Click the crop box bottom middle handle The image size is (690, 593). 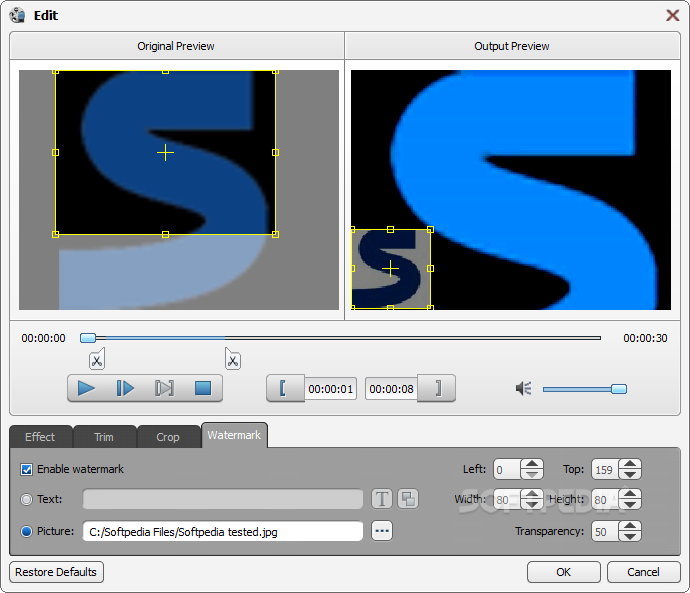click(x=165, y=234)
